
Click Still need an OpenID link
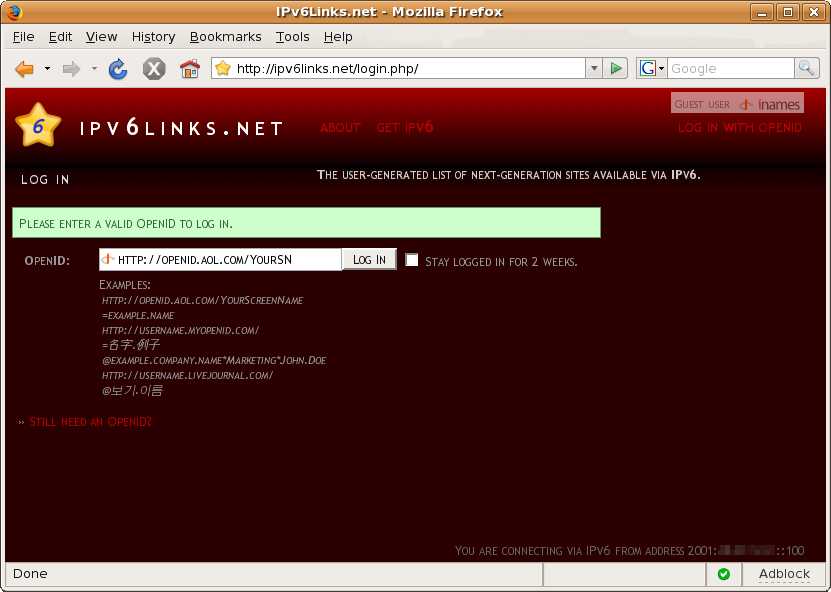tap(90, 422)
